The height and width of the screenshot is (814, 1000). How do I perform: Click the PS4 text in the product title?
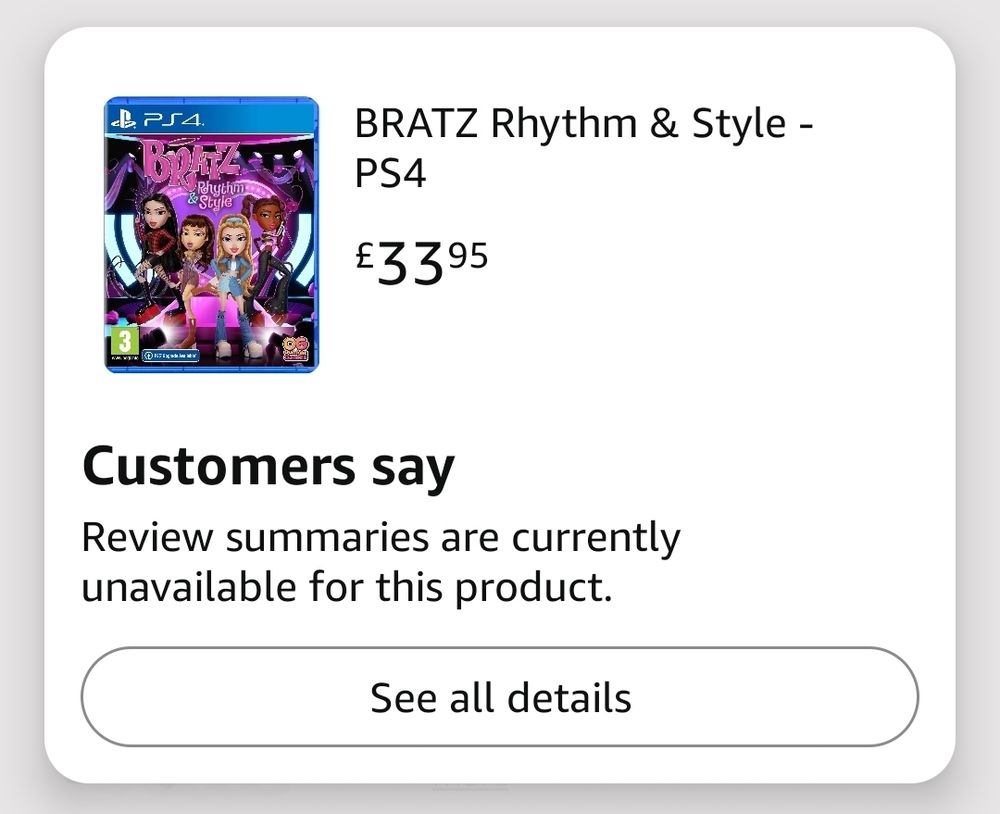coord(391,175)
